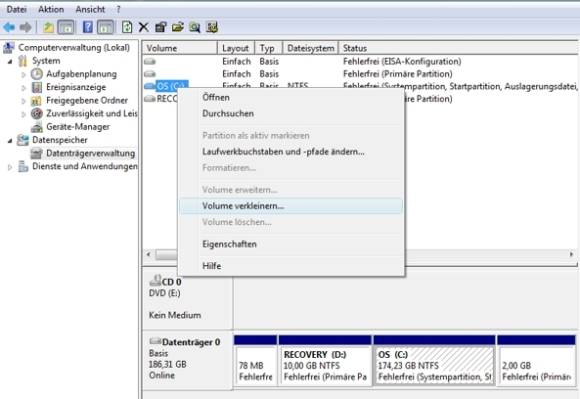580x399 pixels.
Task: Click the 'Fehlerfrei (EISA-Konfiguration)' status cell
Action: click(402, 61)
